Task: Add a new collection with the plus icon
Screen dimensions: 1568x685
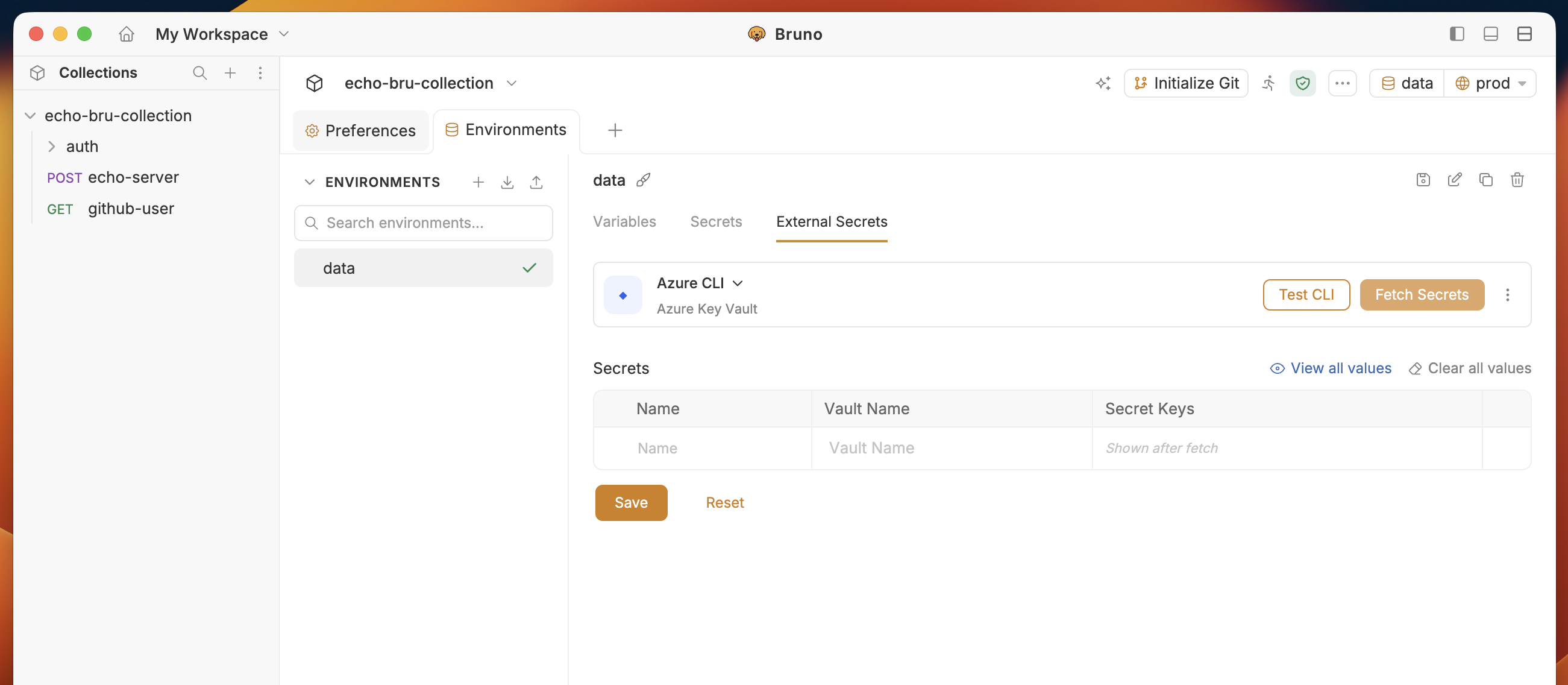Action: click(230, 73)
